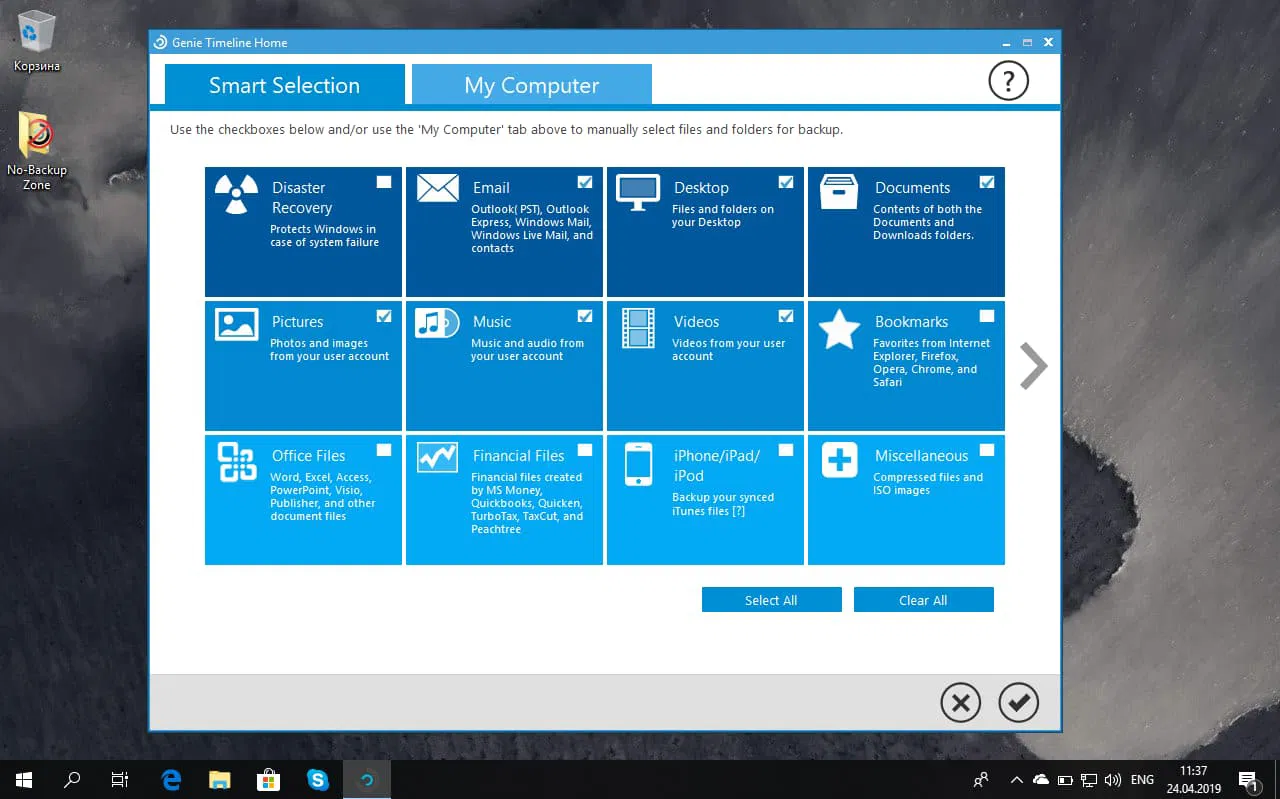Click the 'Photos and images from your user account' text
This screenshot has width=1280, height=799.
coord(329,350)
